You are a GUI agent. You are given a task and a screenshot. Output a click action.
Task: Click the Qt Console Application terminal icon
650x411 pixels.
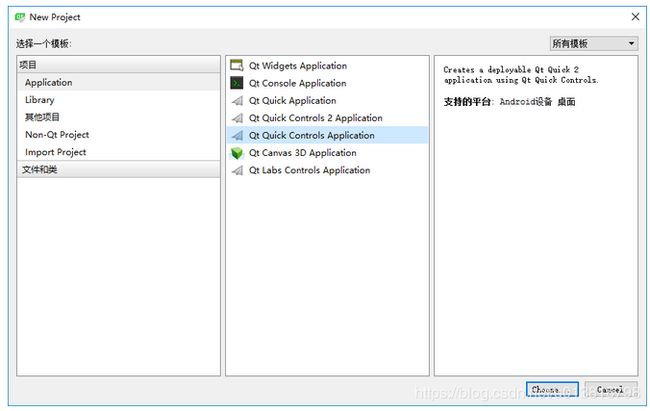point(237,83)
